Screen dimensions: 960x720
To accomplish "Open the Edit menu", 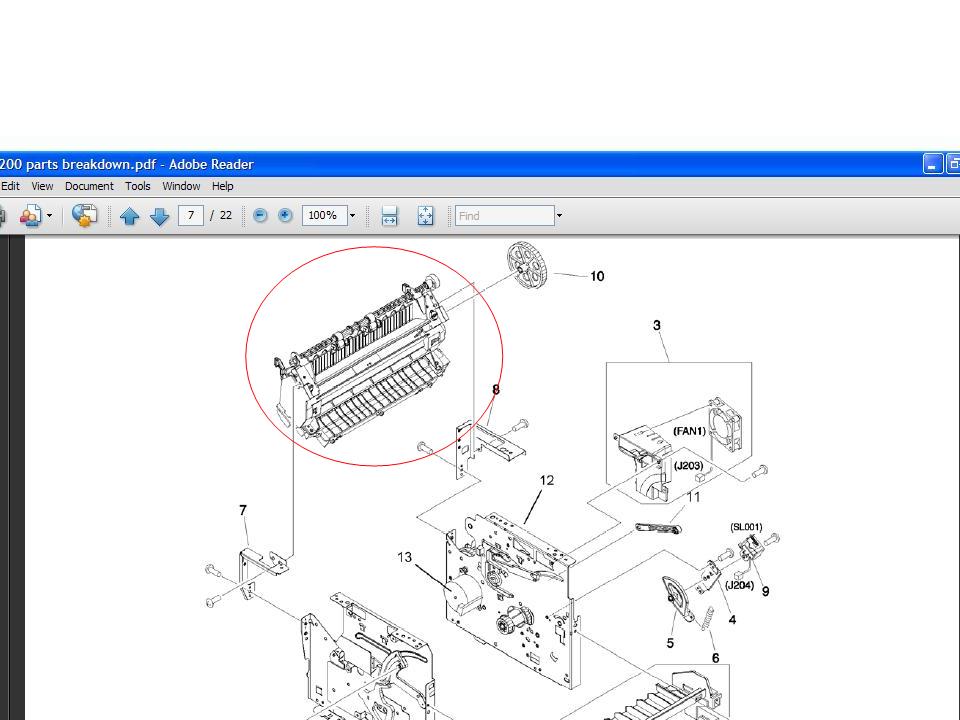I will coord(10,186).
